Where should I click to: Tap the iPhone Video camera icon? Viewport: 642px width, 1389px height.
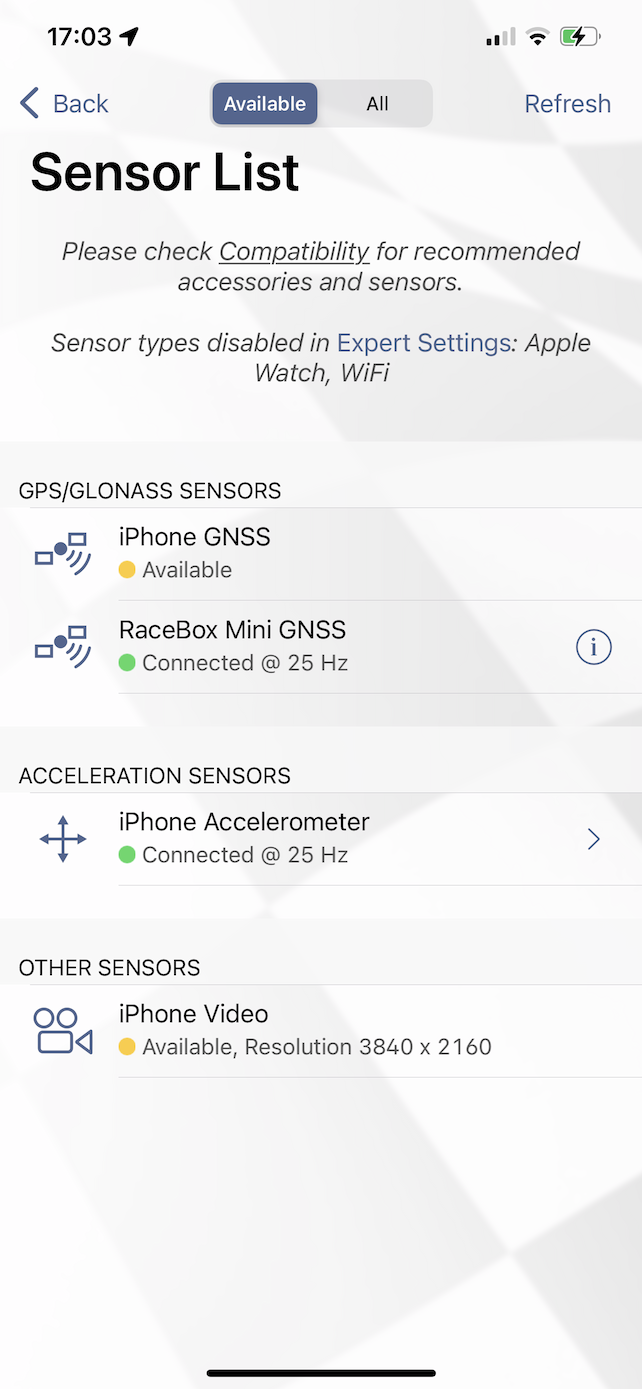click(x=62, y=1030)
